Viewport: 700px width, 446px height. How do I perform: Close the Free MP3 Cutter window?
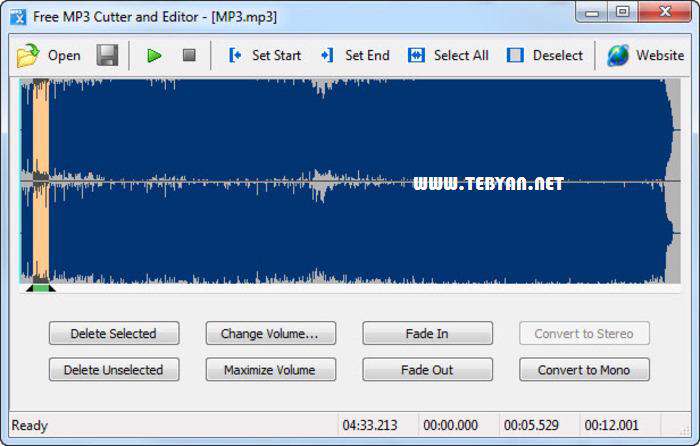665,12
